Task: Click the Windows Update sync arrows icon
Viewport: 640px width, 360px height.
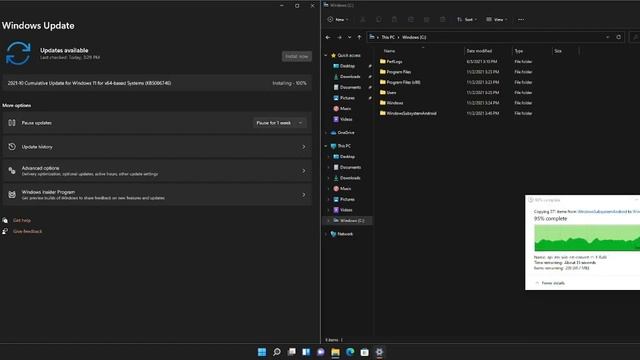Action: coord(18,53)
